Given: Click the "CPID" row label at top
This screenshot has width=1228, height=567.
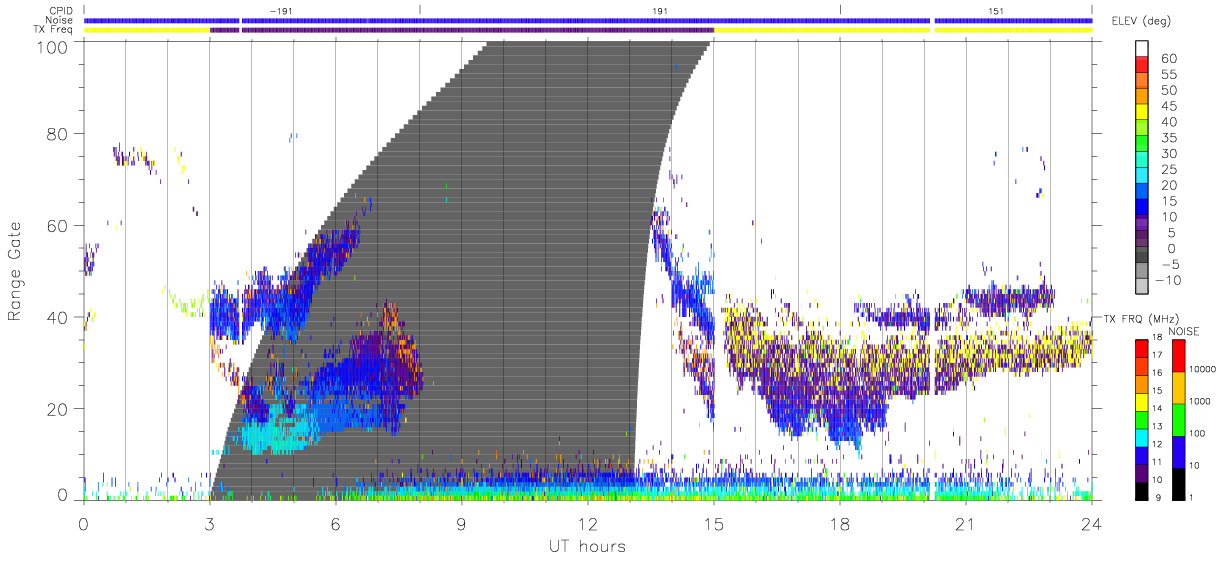Looking at the screenshot, I should pos(62,10).
